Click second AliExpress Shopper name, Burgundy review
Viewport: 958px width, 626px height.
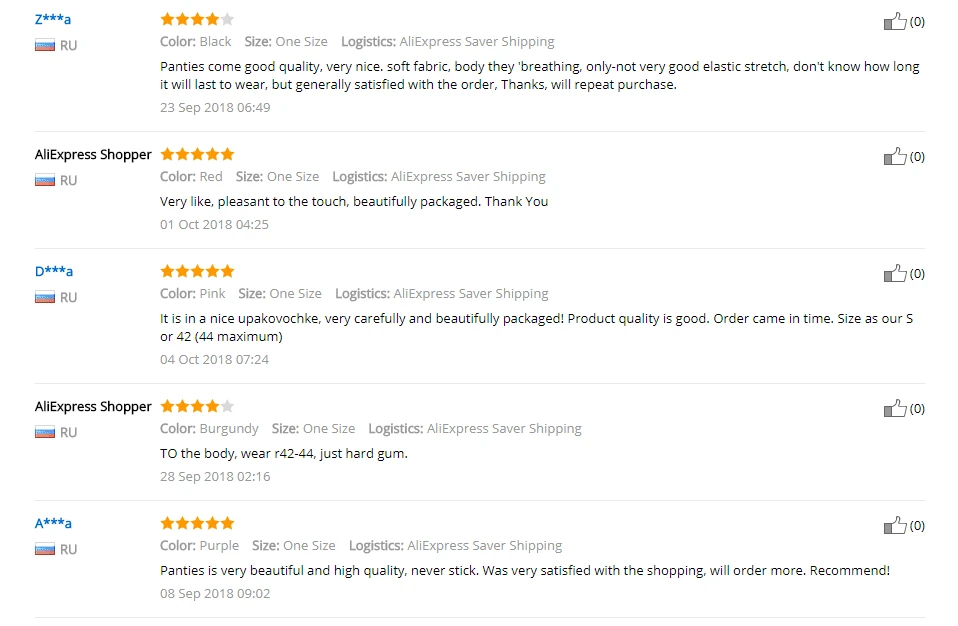(93, 407)
